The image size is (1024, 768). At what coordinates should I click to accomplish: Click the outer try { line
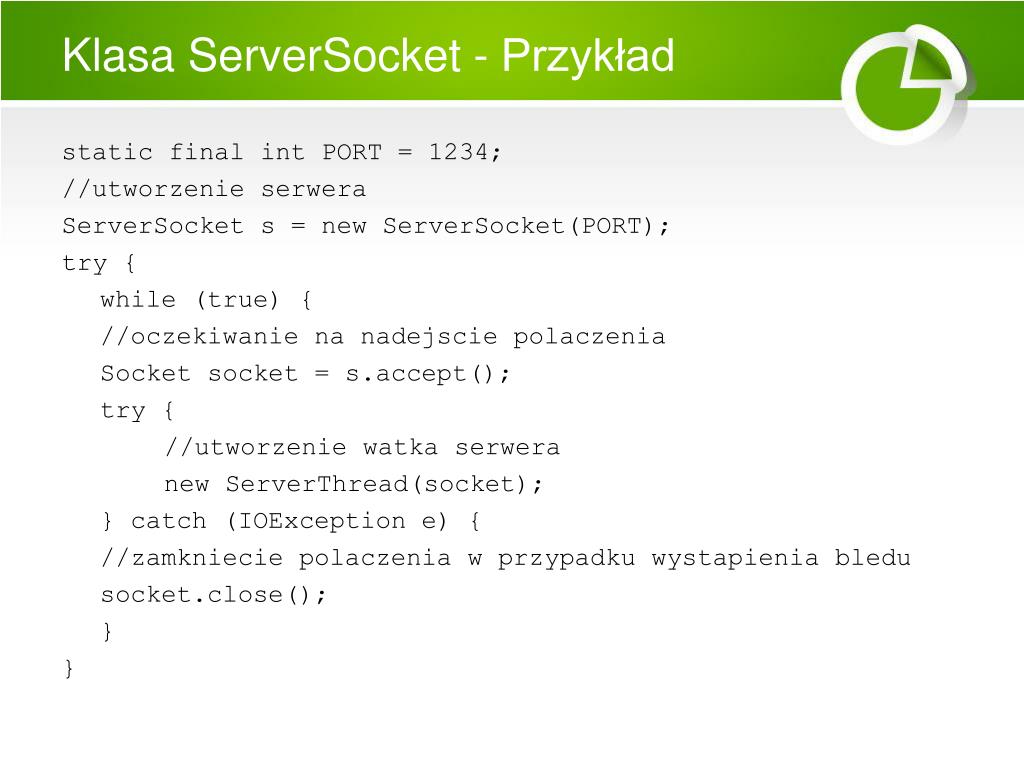99,264
